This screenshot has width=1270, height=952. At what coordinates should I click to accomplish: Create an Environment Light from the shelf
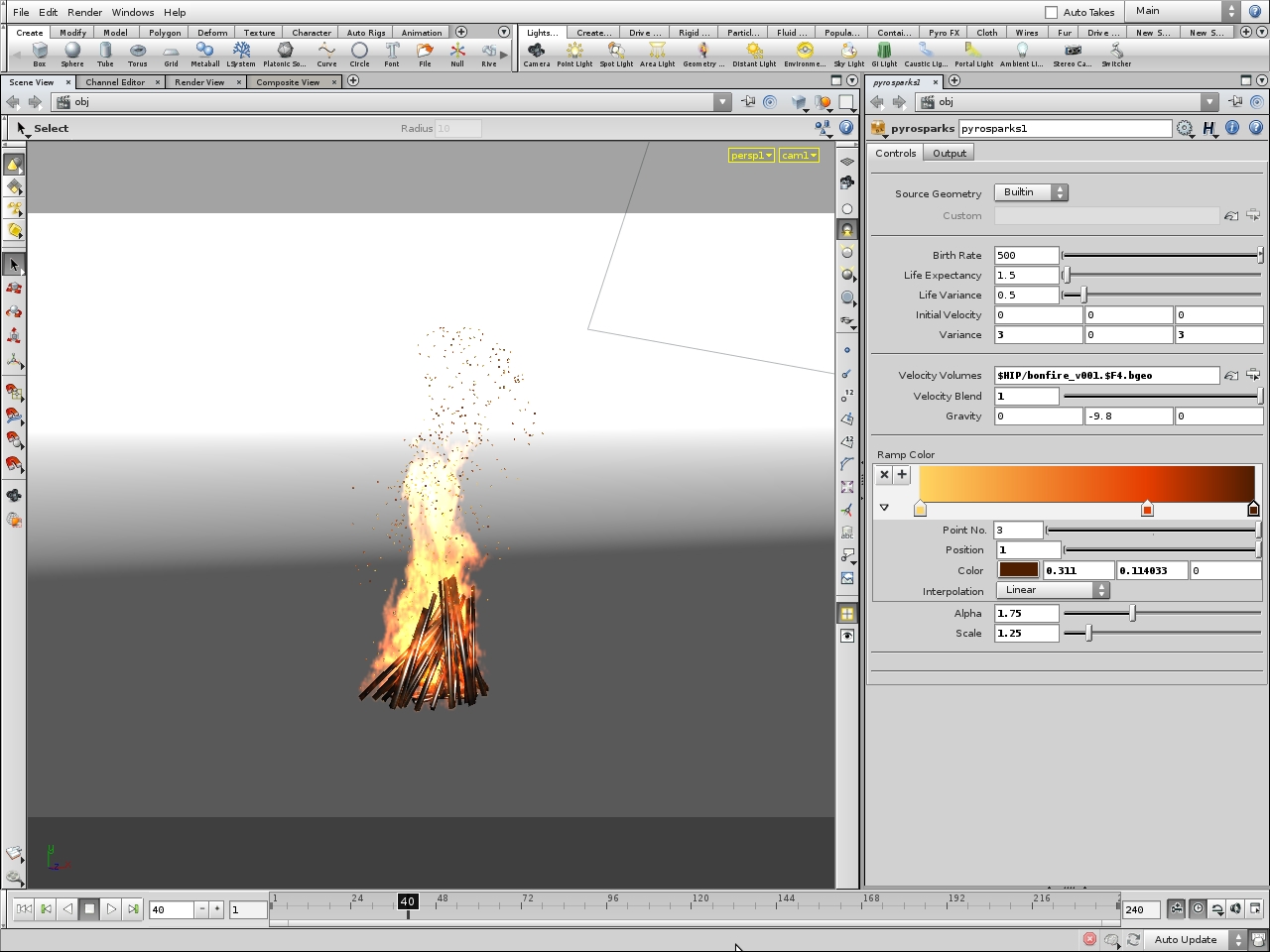point(804,52)
